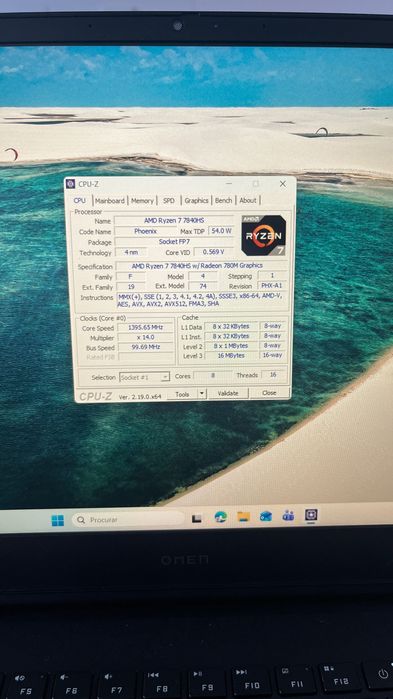Open Outlook from the taskbar
This screenshot has width=393, height=699.
coord(266,516)
